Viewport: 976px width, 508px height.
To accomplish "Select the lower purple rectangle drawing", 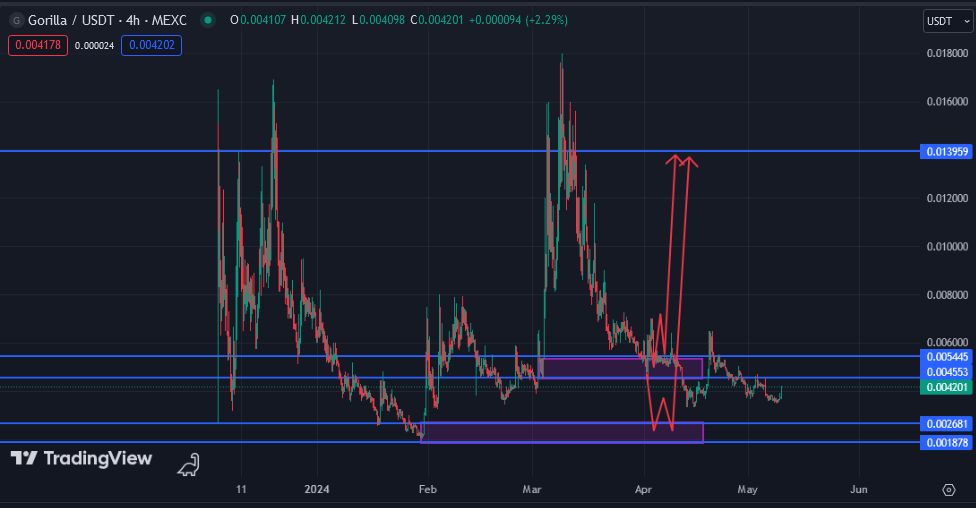I will pos(562,433).
